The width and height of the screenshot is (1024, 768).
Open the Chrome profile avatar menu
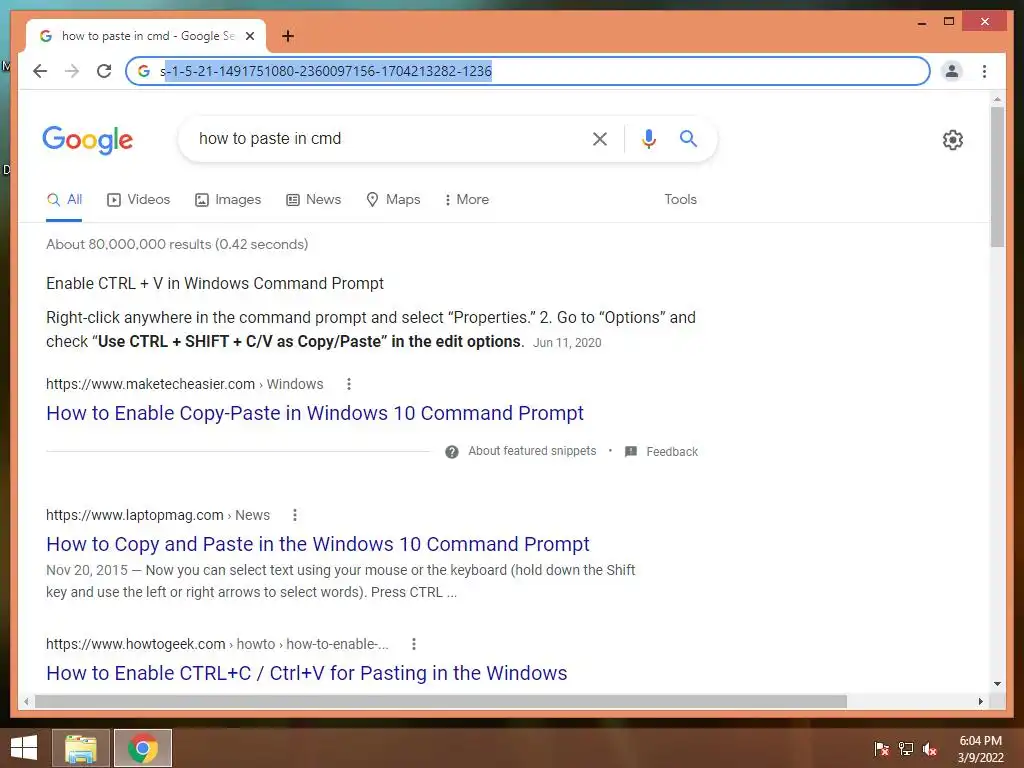pos(952,71)
